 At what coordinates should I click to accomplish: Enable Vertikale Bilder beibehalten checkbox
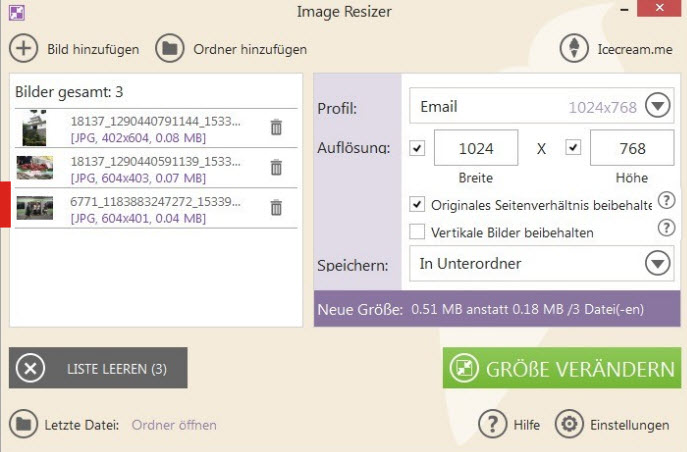pos(417,232)
